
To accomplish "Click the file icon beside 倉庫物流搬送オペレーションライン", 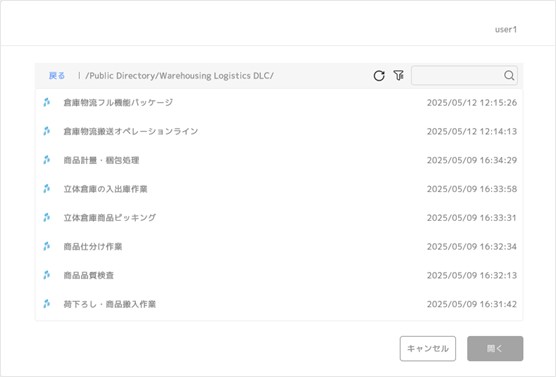I will tap(46, 131).
